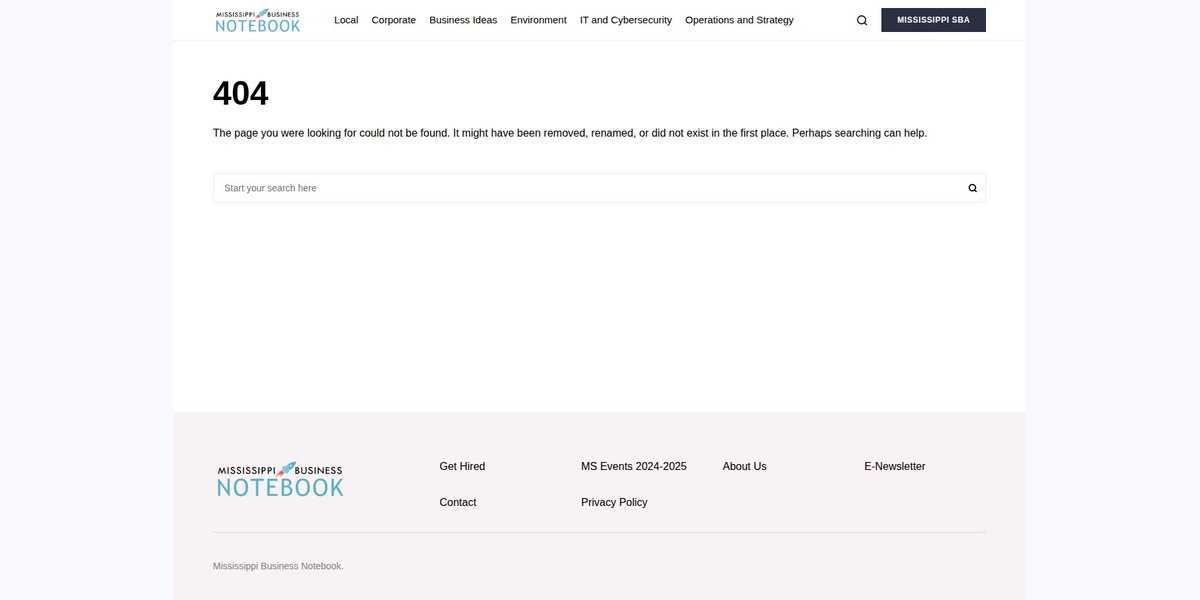Focus the 'Start your search here' field
This screenshot has height=600, width=1200.
point(587,188)
